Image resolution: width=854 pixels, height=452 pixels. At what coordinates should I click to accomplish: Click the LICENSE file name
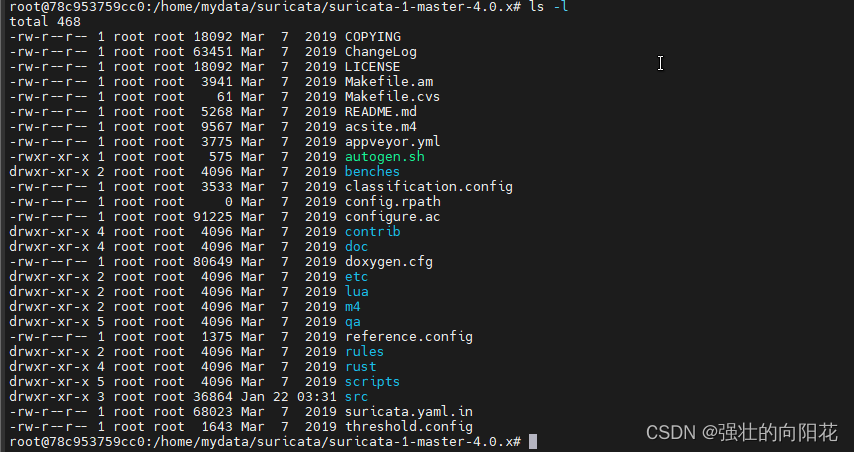coord(373,67)
